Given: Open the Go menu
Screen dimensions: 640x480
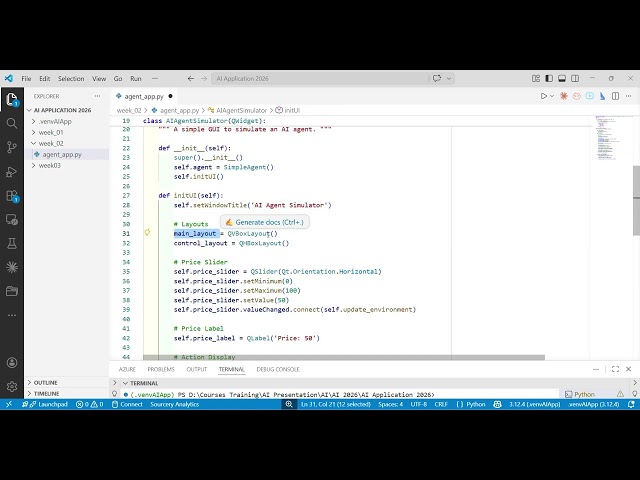Looking at the screenshot, I should [x=118, y=78].
